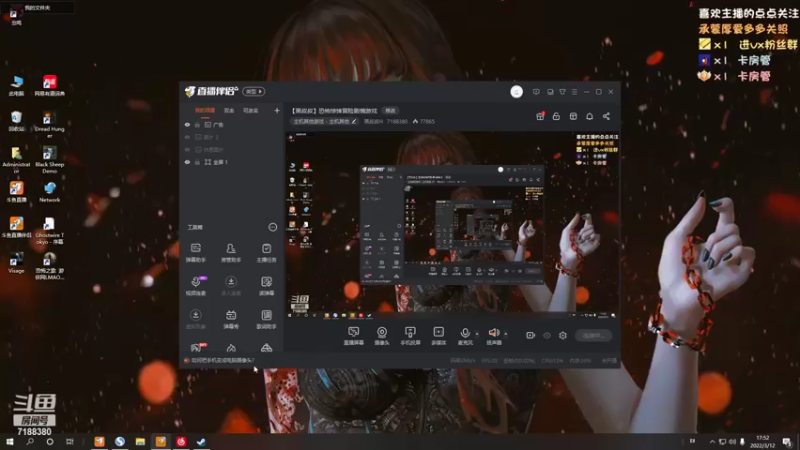Open the Dread Hunger desktop shortcut
800x450 pixels.
[x=49, y=124]
